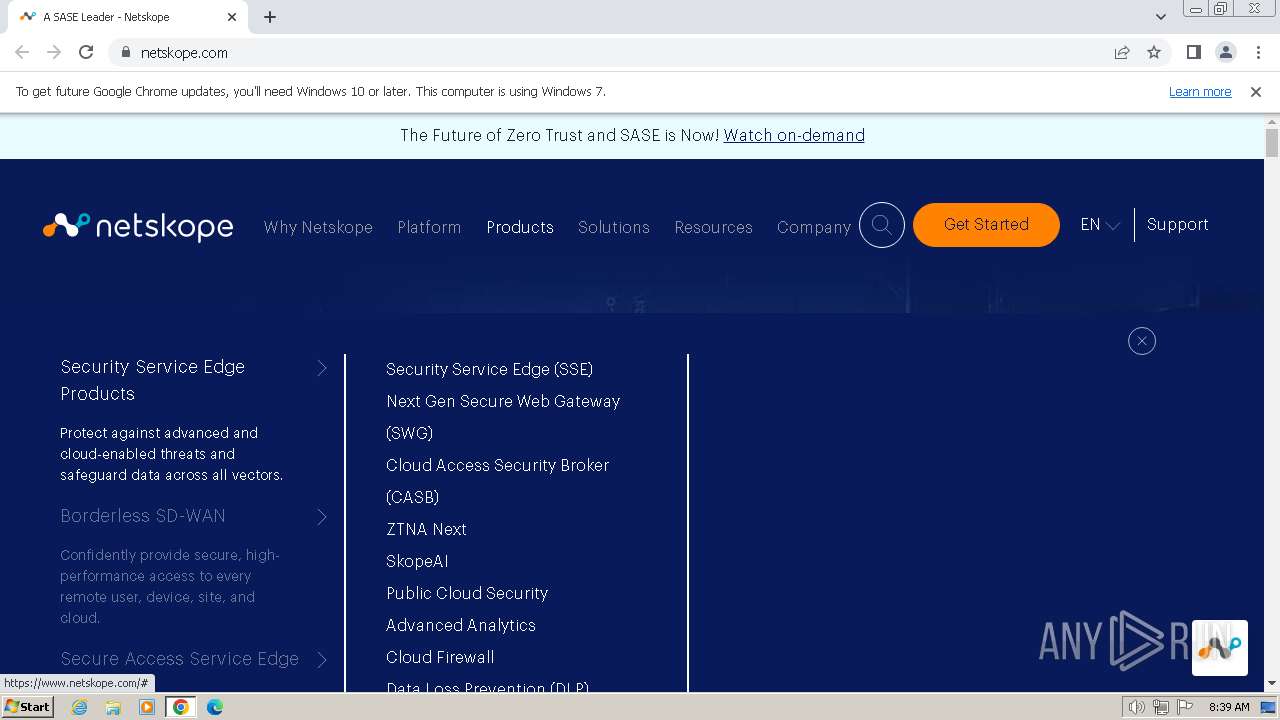This screenshot has width=1280, height=720.
Task: Open the Platform menu
Action: 429,227
